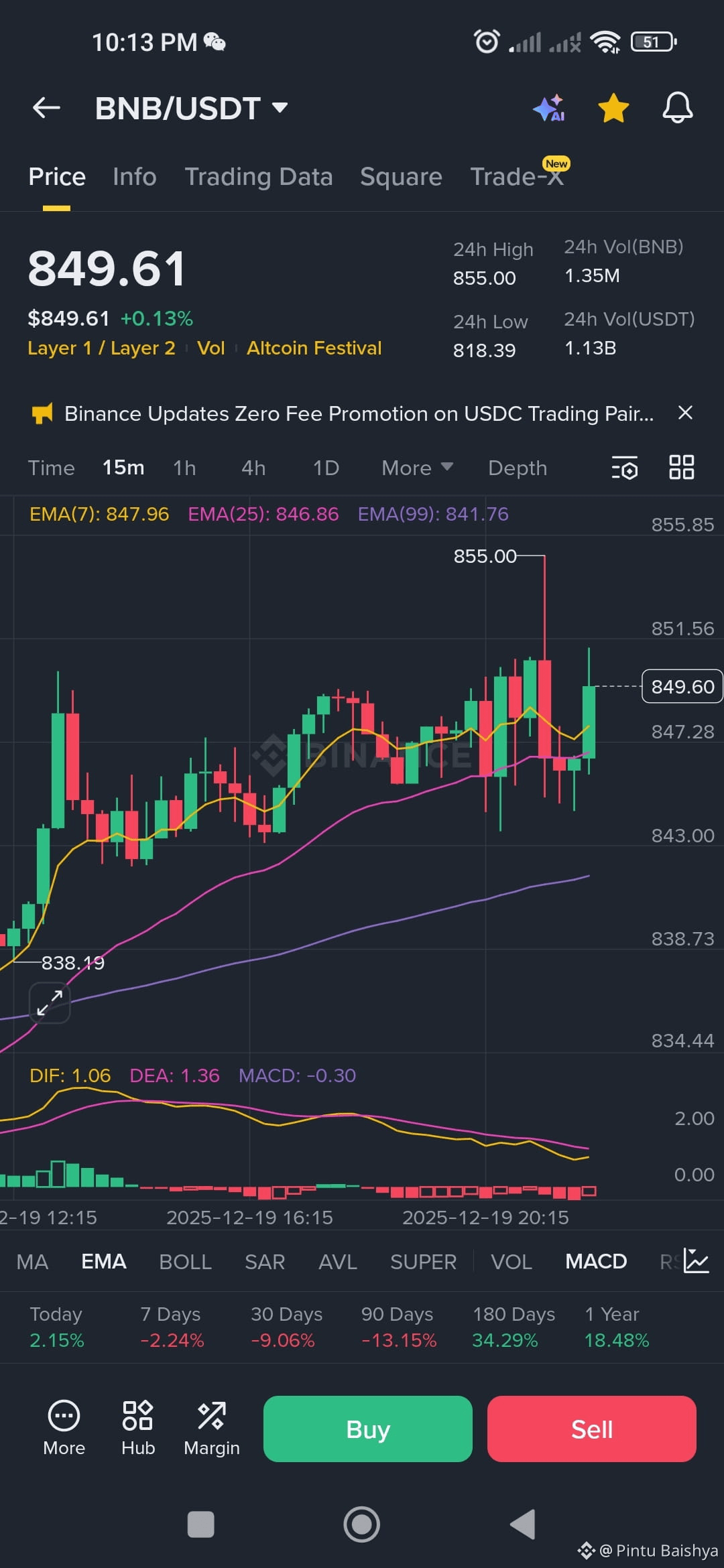Switch to the Price tab

57,177
